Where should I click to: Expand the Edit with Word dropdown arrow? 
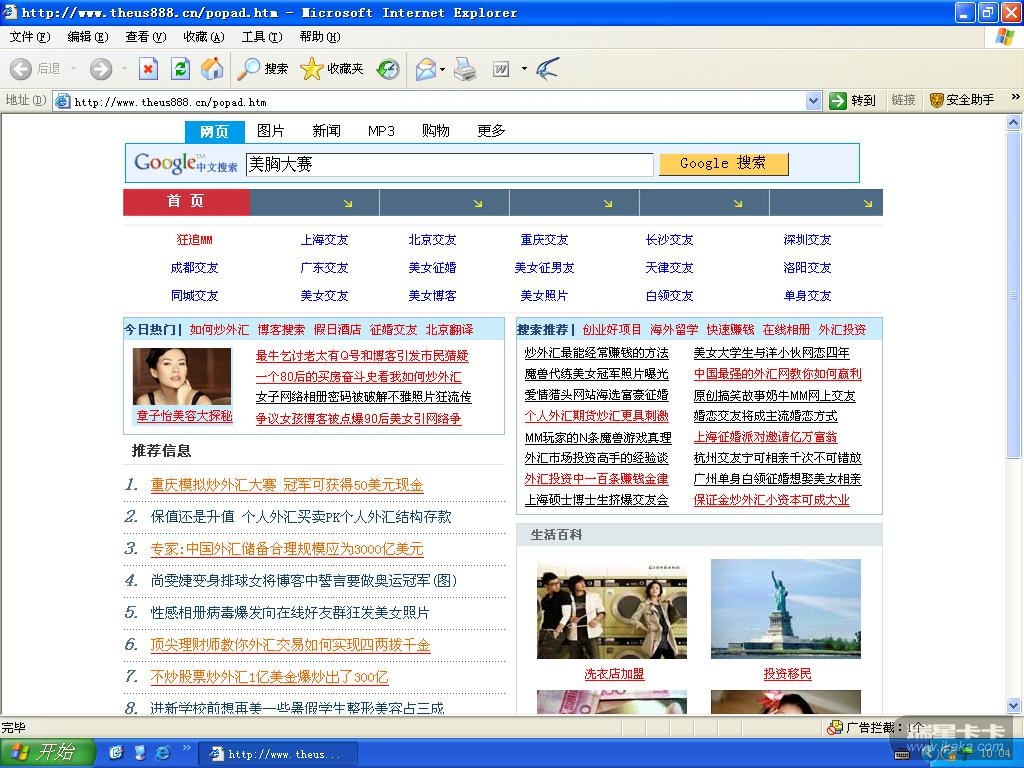click(x=524, y=69)
